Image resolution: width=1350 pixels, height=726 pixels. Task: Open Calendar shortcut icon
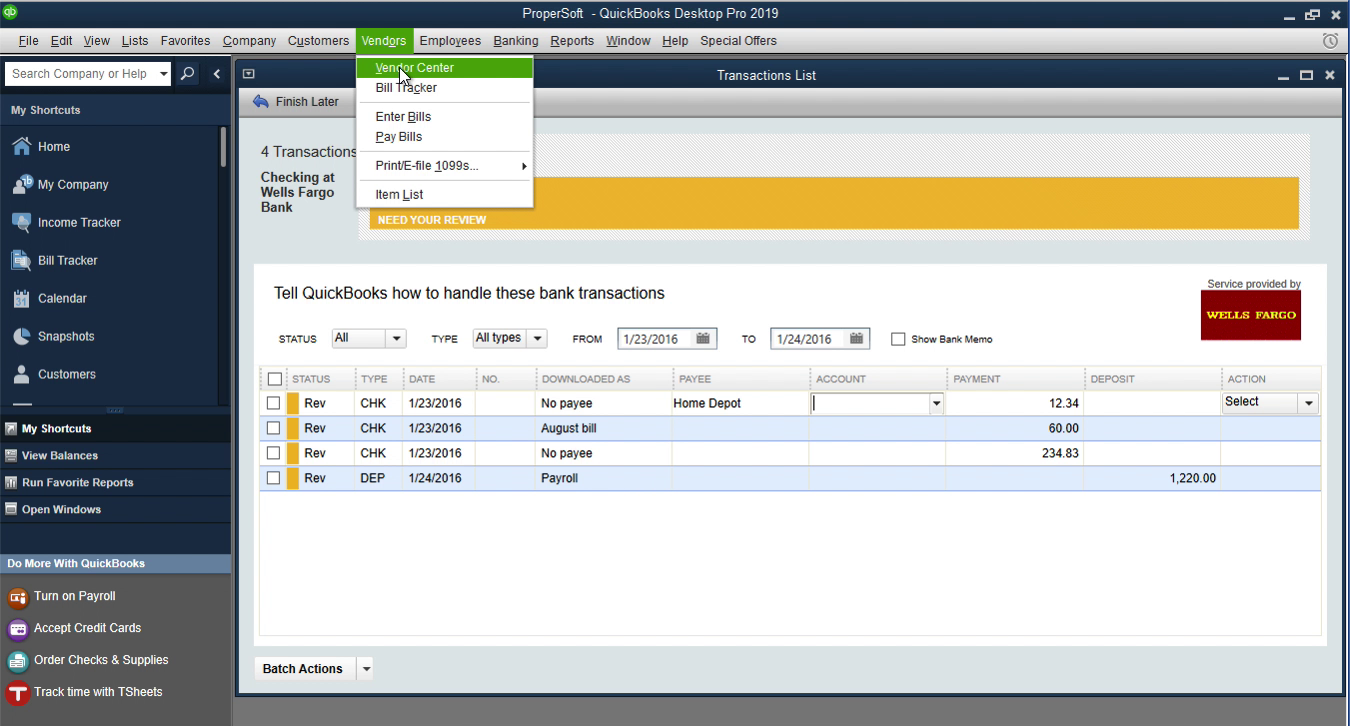click(x=21, y=298)
